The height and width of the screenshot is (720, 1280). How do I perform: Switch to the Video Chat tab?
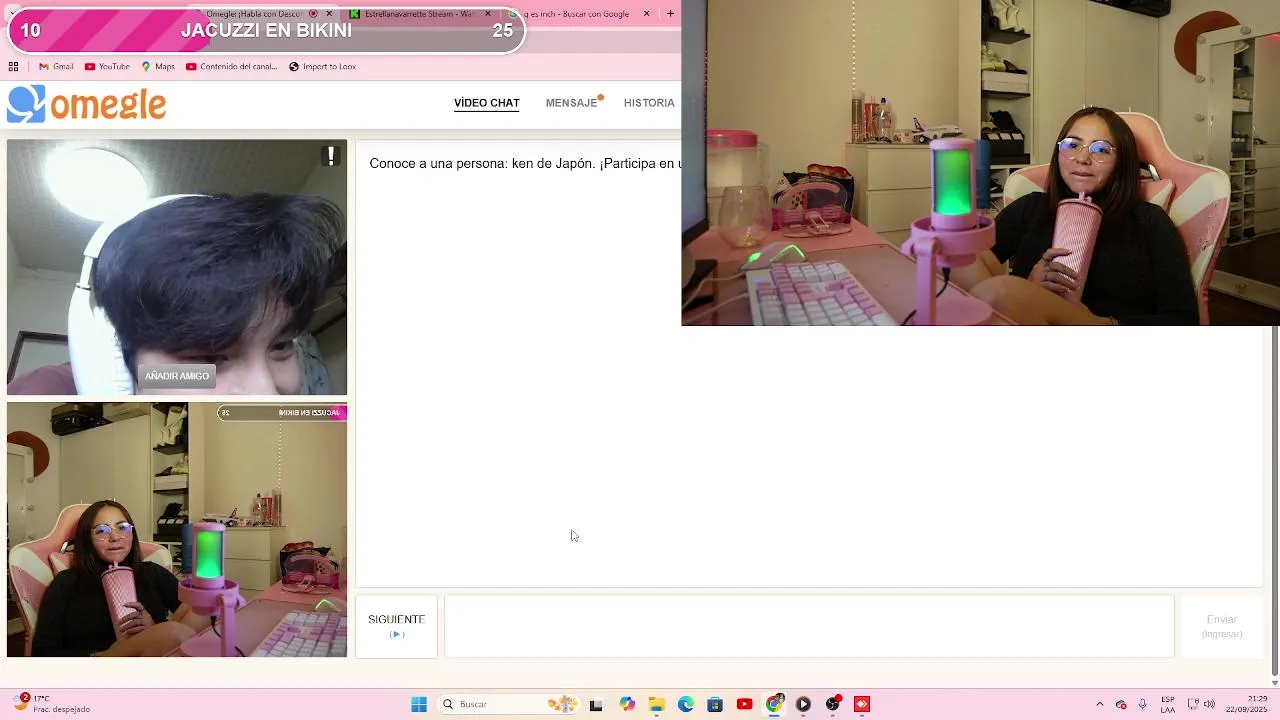point(486,103)
